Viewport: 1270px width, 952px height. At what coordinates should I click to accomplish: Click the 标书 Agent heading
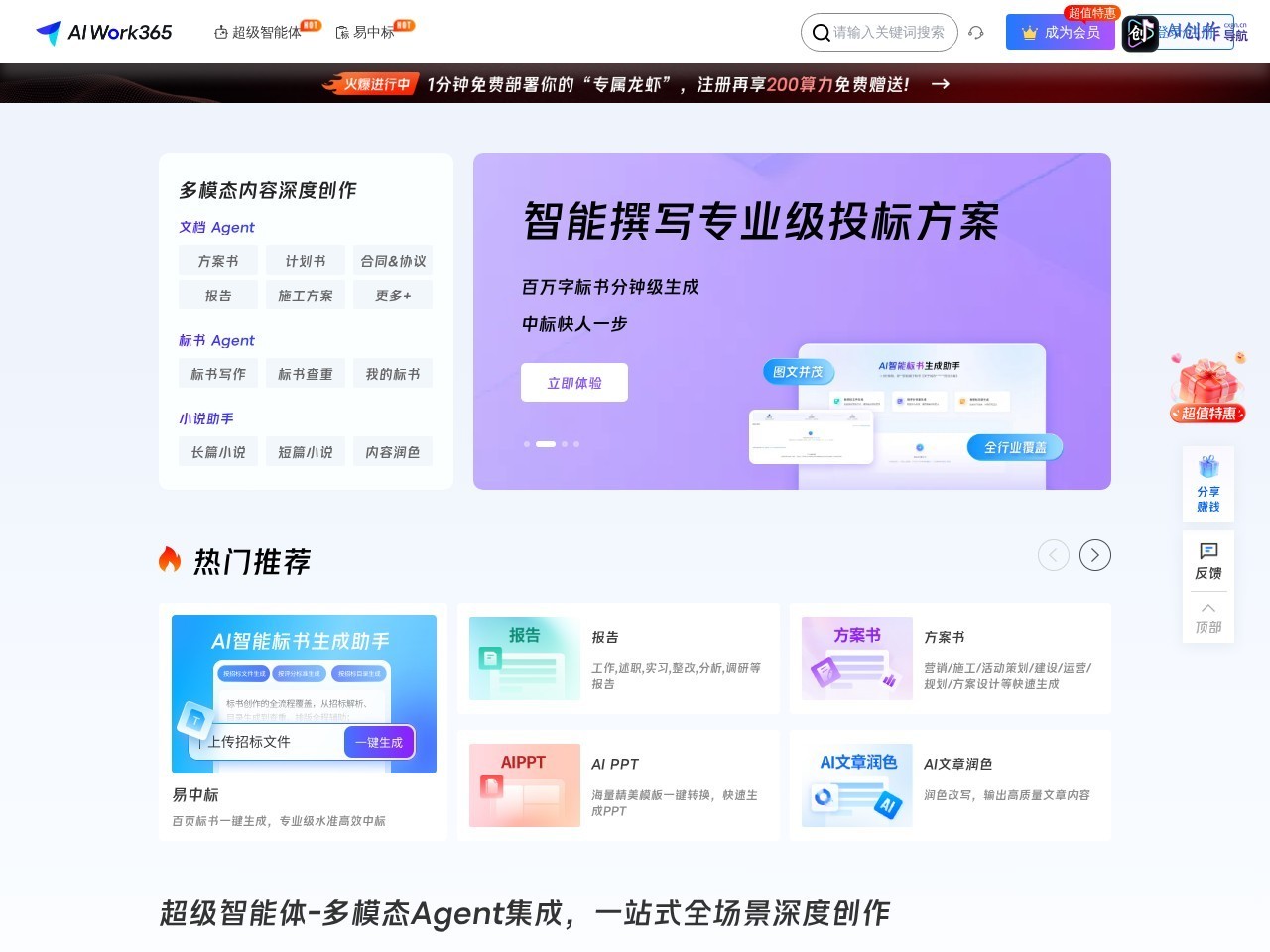pos(216,340)
